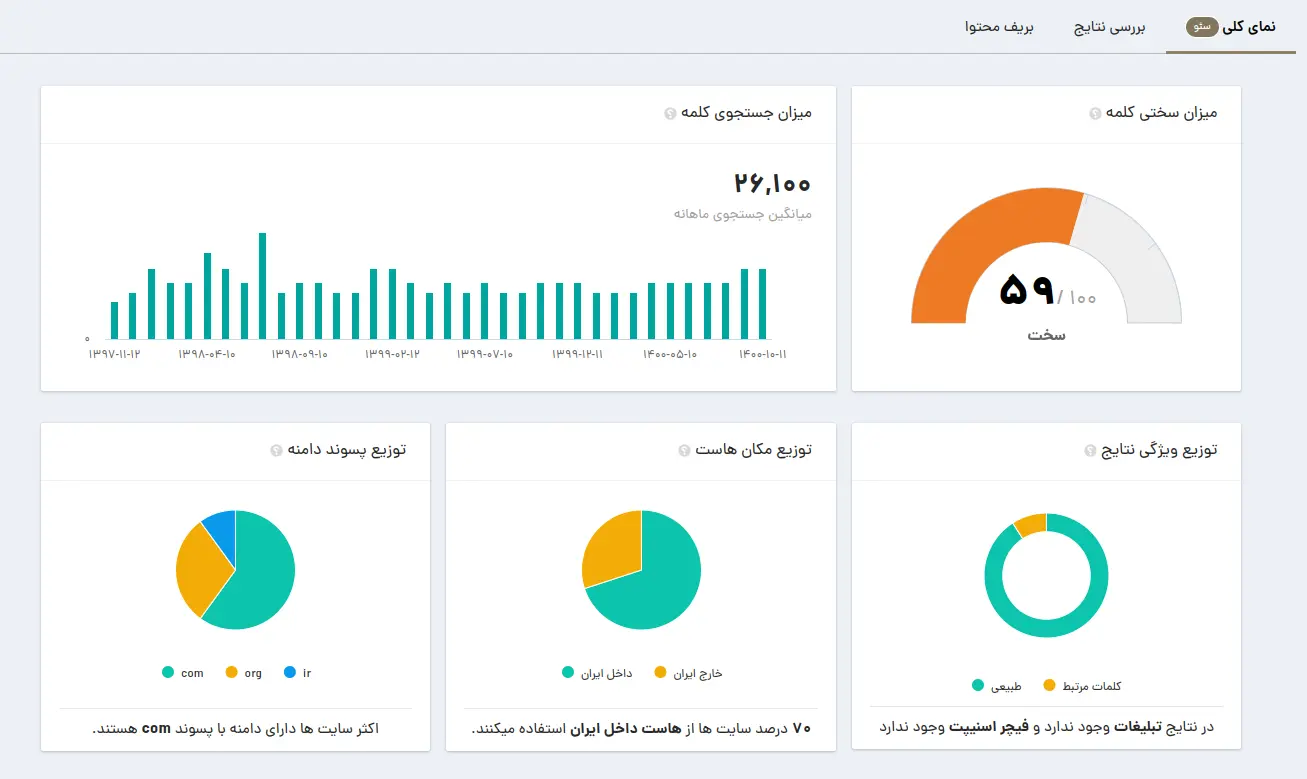
Task: Click the میانگین جستجوی ماهانه caption
Action: coord(742,214)
